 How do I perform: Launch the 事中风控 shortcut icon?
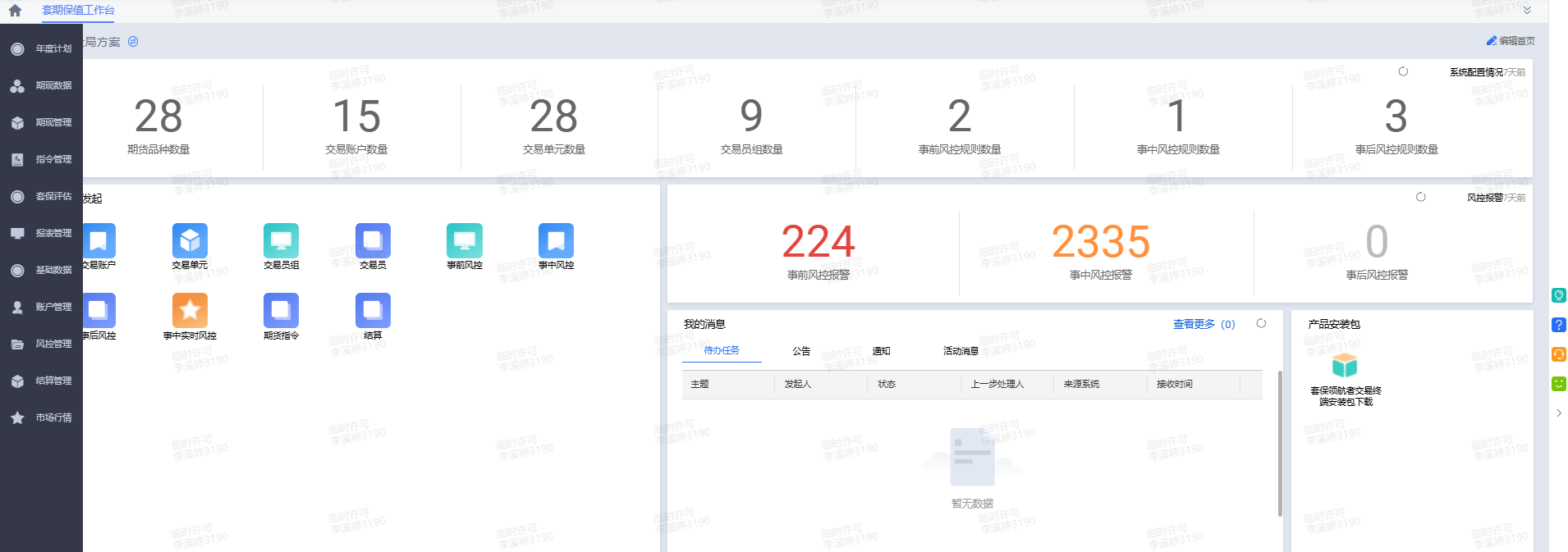click(556, 241)
